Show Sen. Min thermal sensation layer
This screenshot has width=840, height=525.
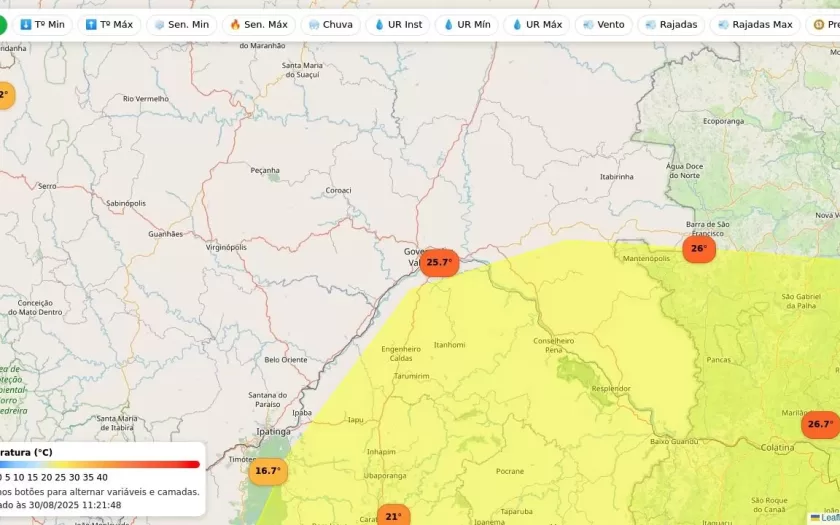181,24
